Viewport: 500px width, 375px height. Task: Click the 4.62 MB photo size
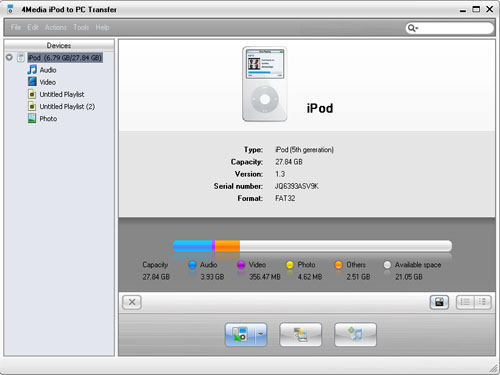point(310,277)
